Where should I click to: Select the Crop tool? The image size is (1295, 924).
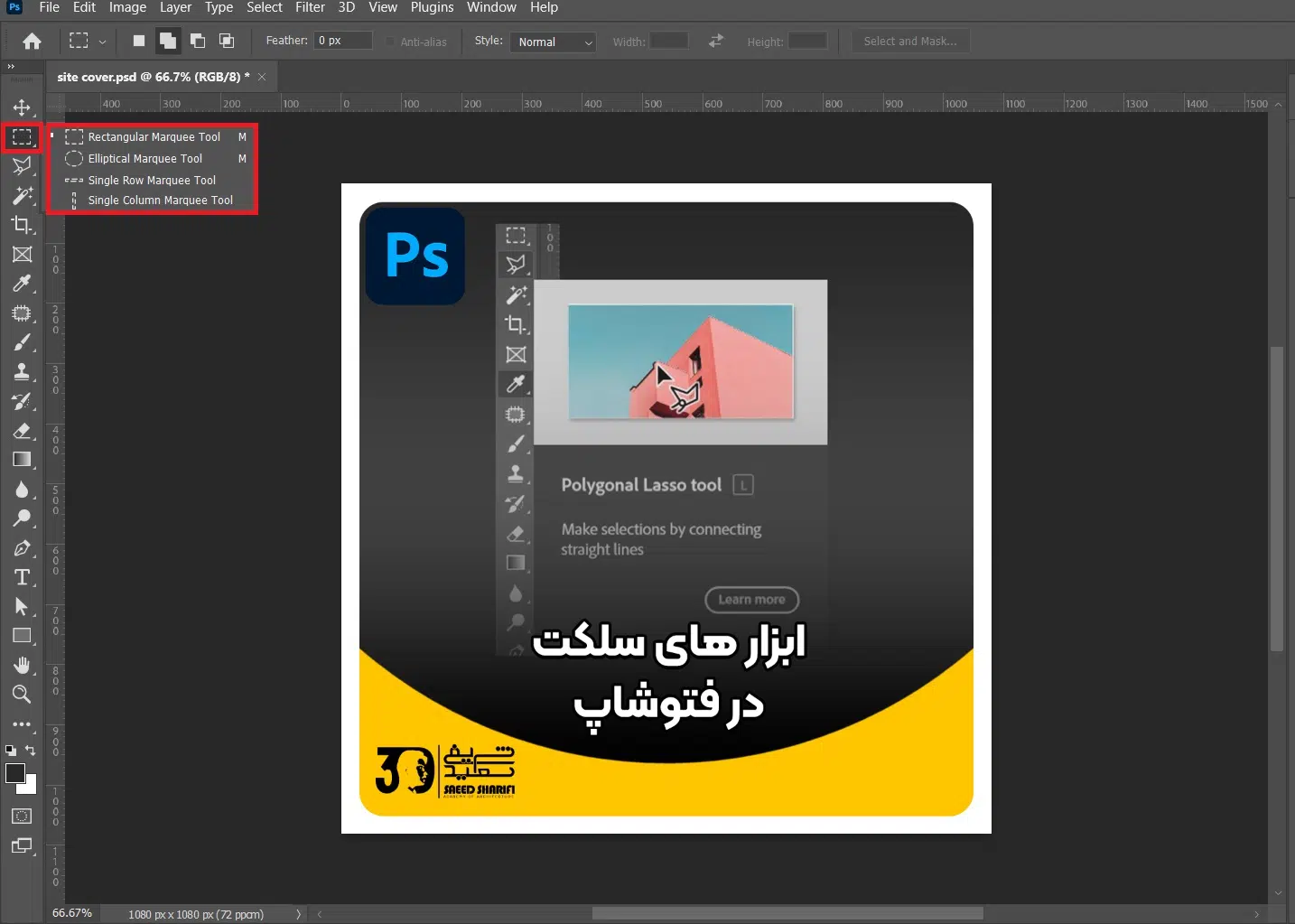coord(22,225)
